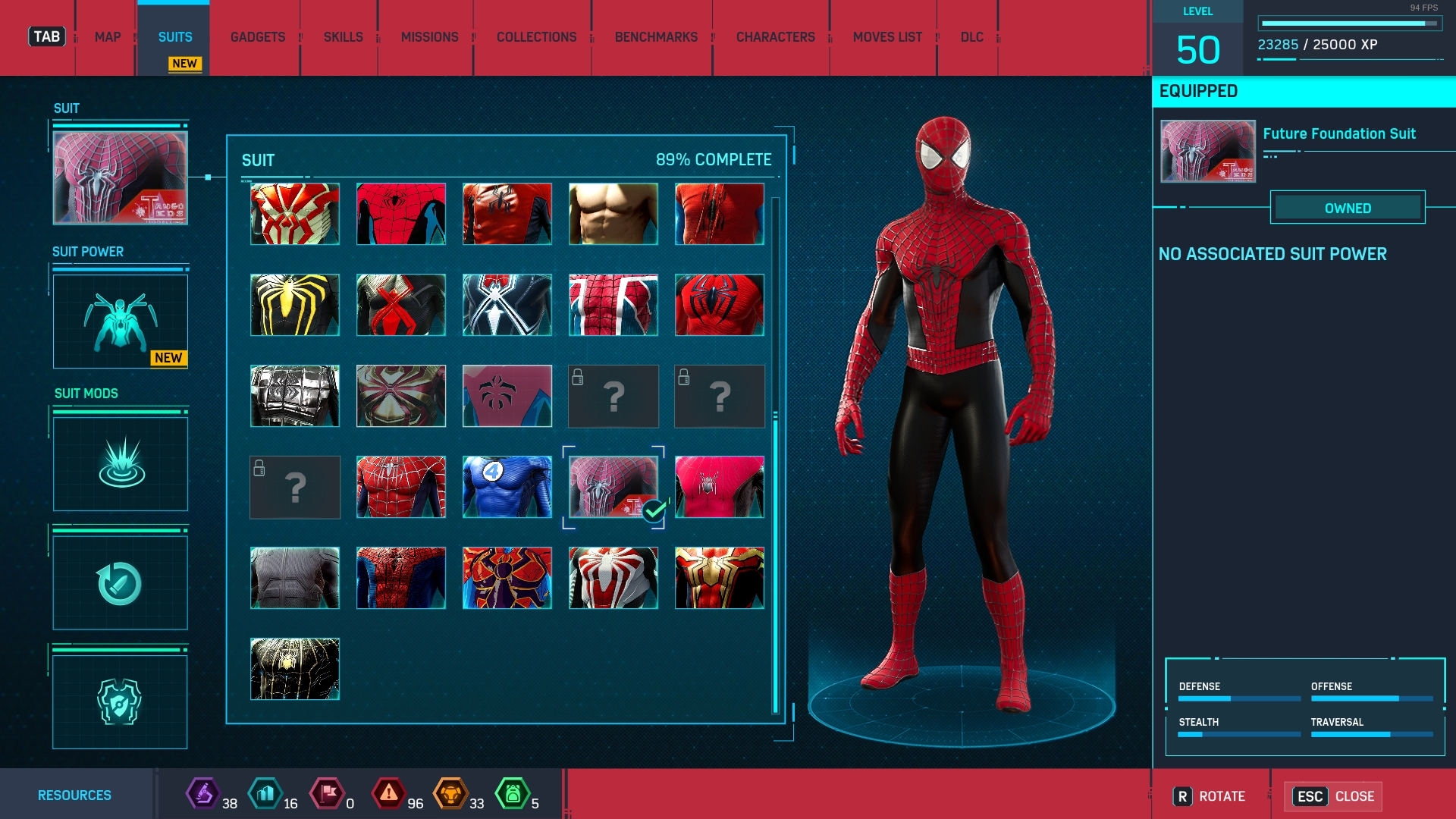Click the Owned status button
Screen dimensions: 1456x819
1348,208
